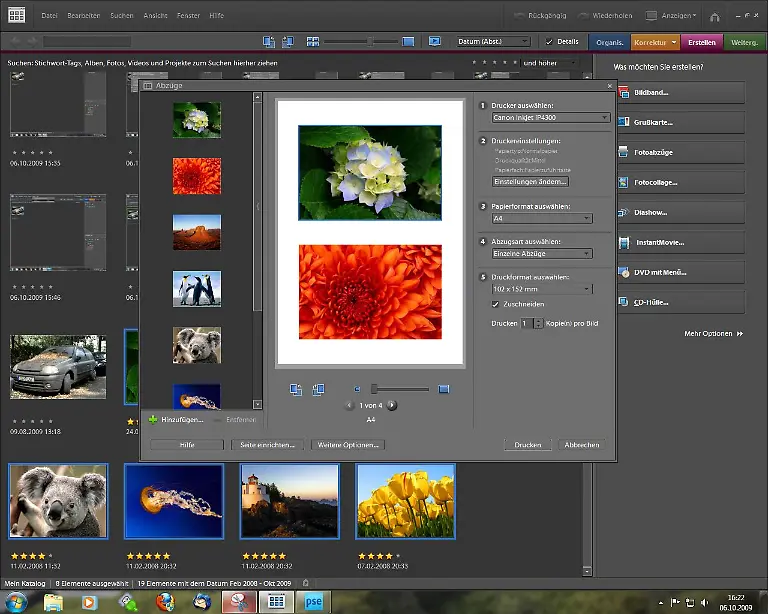Open the Windows Media Player taskbar icon
768x614 pixels.
87,601
